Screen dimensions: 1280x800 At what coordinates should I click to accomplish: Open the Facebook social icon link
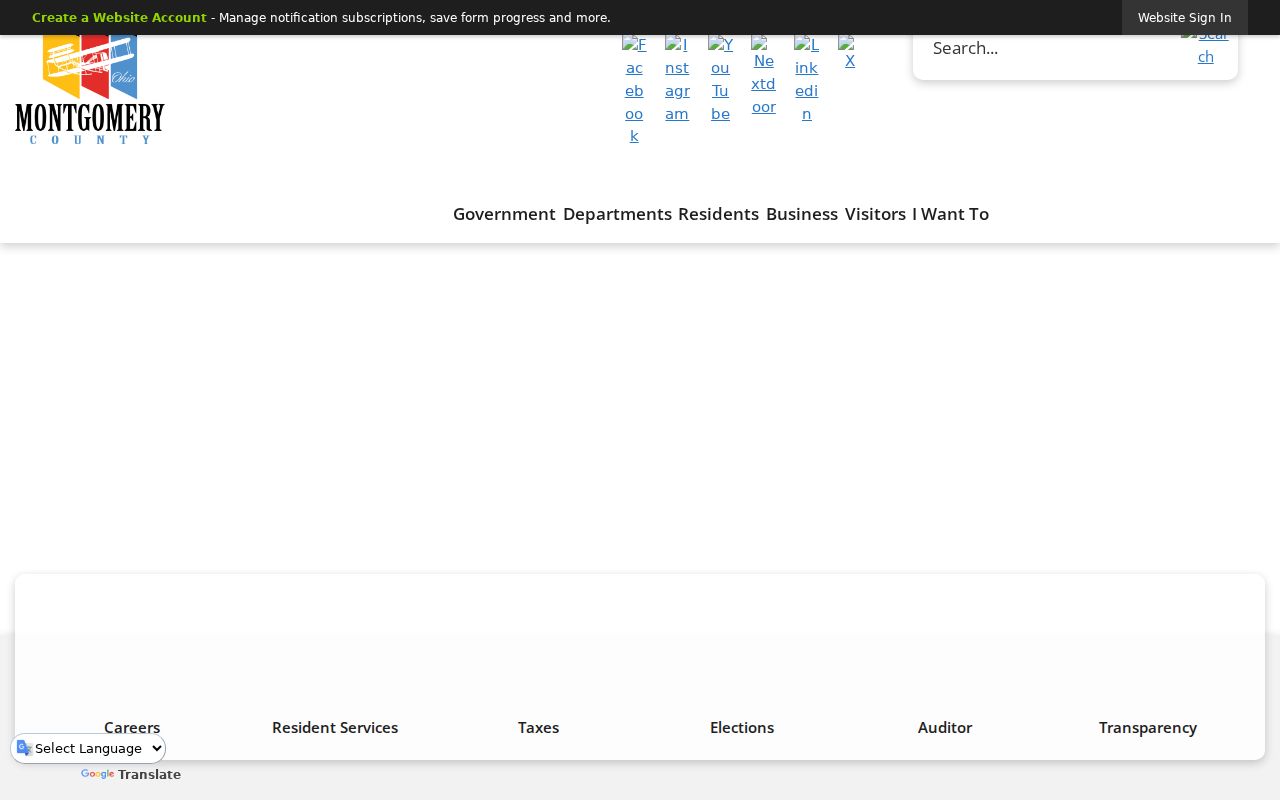tap(634, 90)
